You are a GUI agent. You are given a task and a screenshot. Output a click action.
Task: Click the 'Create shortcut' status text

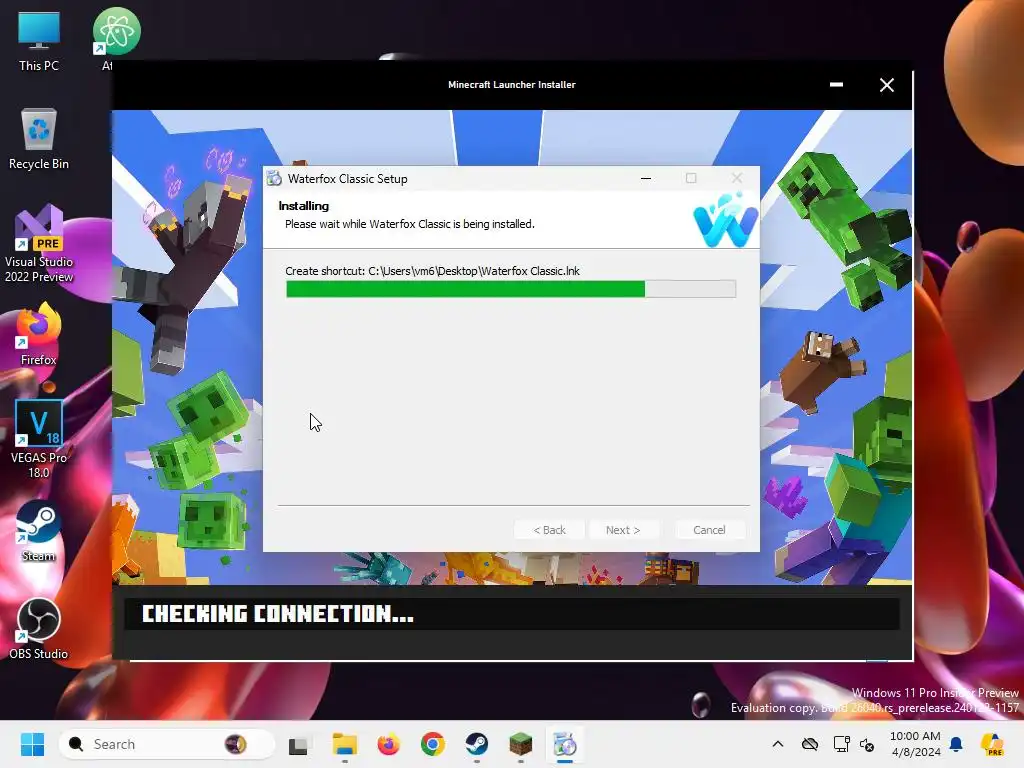tap(432, 271)
